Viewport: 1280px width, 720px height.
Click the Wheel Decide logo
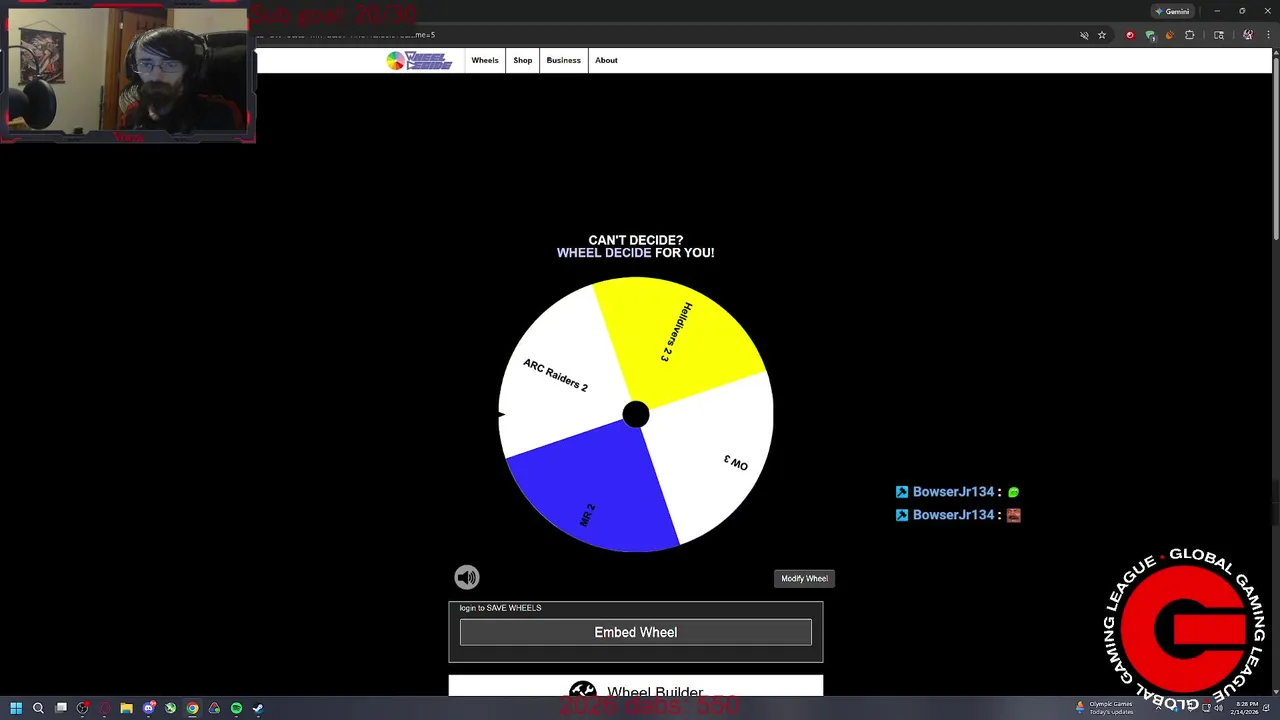pyautogui.click(x=419, y=61)
